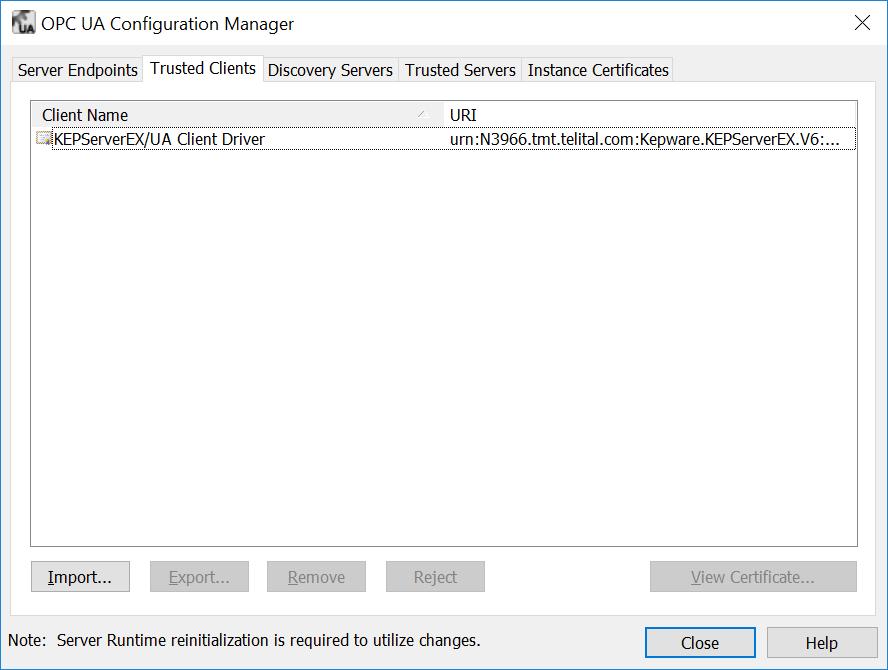Screen dimensions: 888x670
Task: Hit the Remove button
Action: click(316, 577)
